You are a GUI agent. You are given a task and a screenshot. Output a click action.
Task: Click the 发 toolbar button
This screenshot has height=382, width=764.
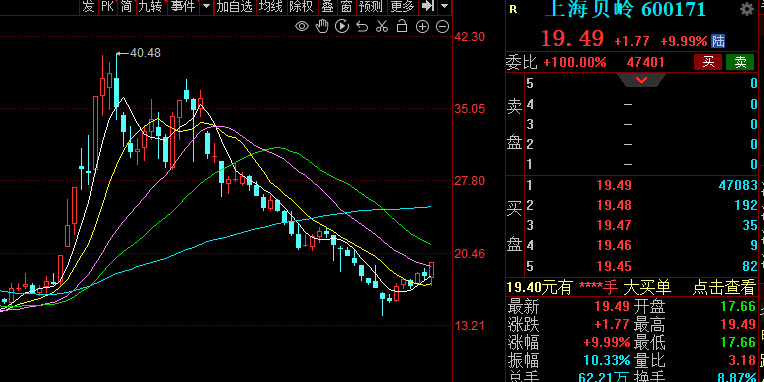[88, 6]
